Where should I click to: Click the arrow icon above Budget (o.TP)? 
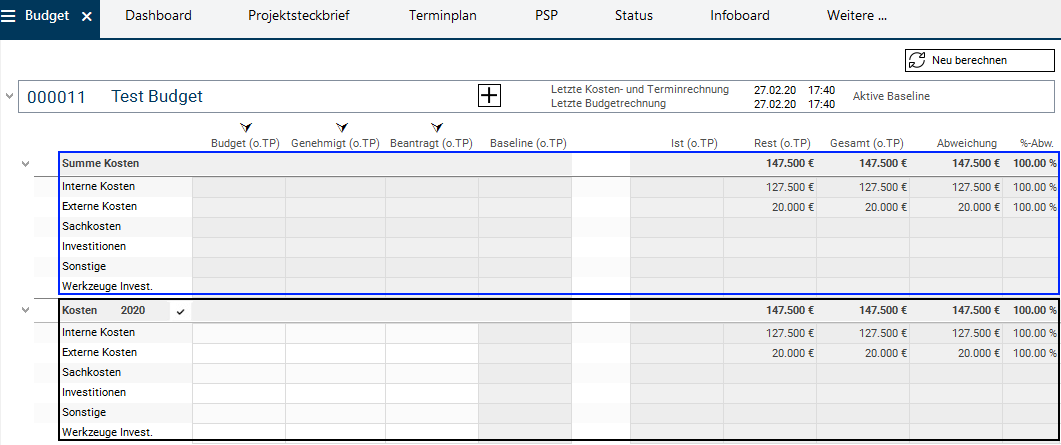245,128
